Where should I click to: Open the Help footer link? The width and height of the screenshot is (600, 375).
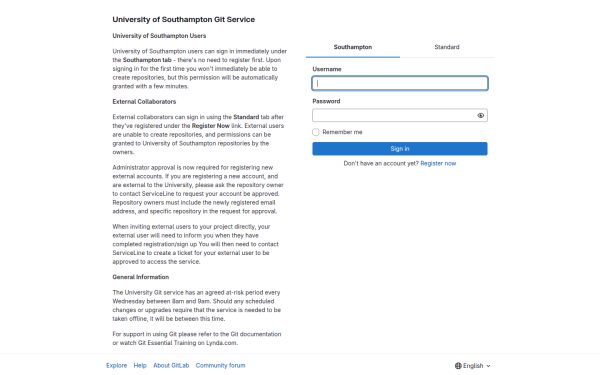pyautogui.click(x=140, y=365)
